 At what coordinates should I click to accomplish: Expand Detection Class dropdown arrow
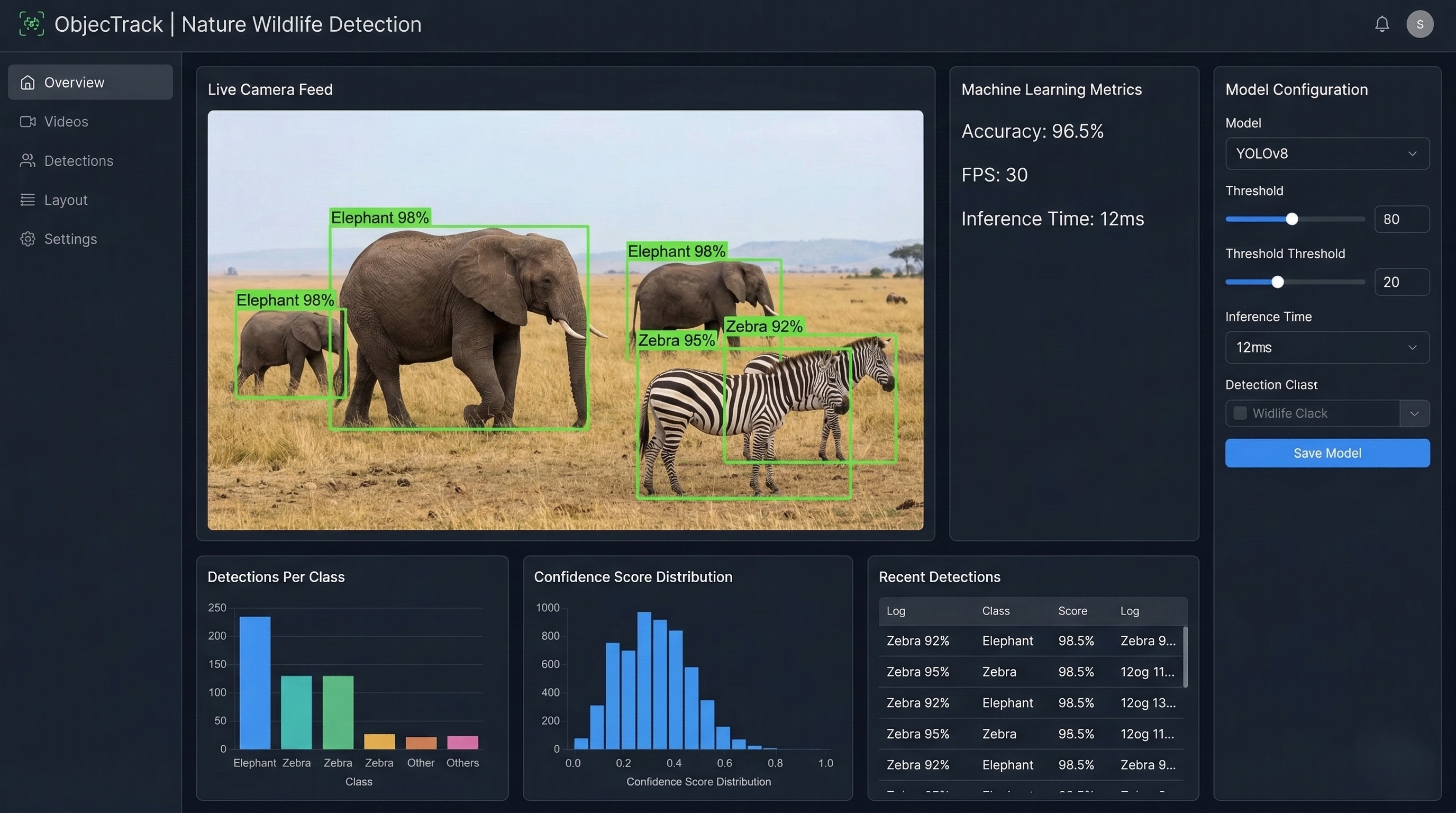pyautogui.click(x=1414, y=413)
